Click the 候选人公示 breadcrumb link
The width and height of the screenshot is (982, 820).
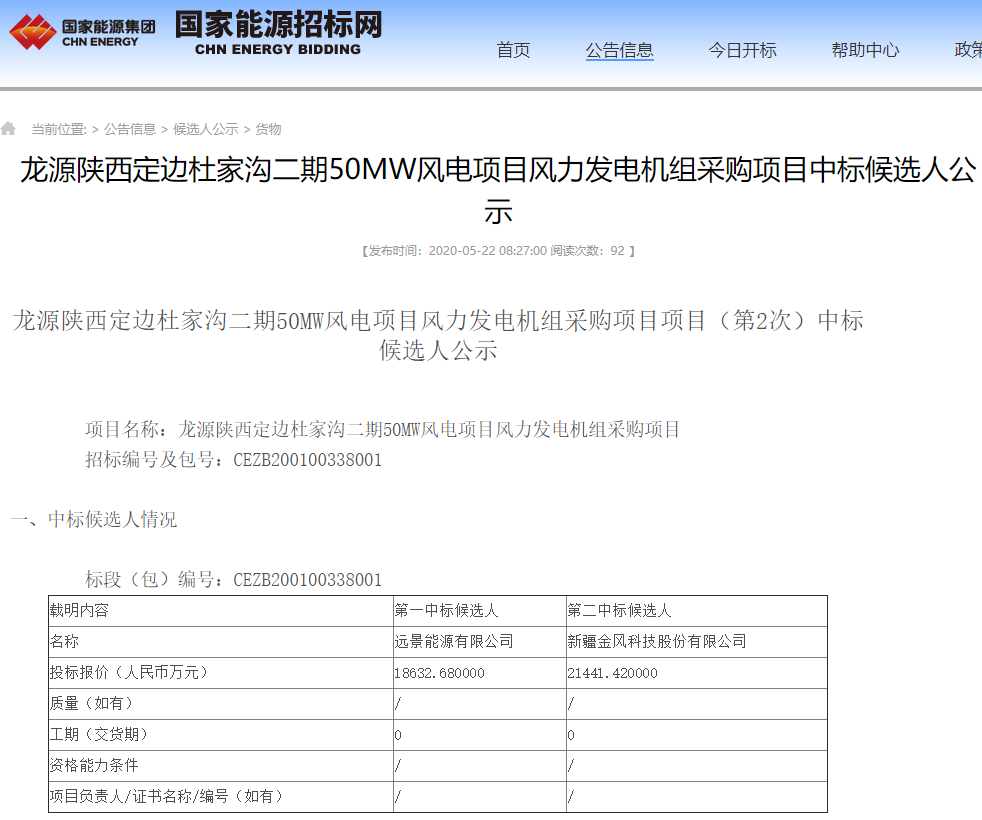point(205,129)
